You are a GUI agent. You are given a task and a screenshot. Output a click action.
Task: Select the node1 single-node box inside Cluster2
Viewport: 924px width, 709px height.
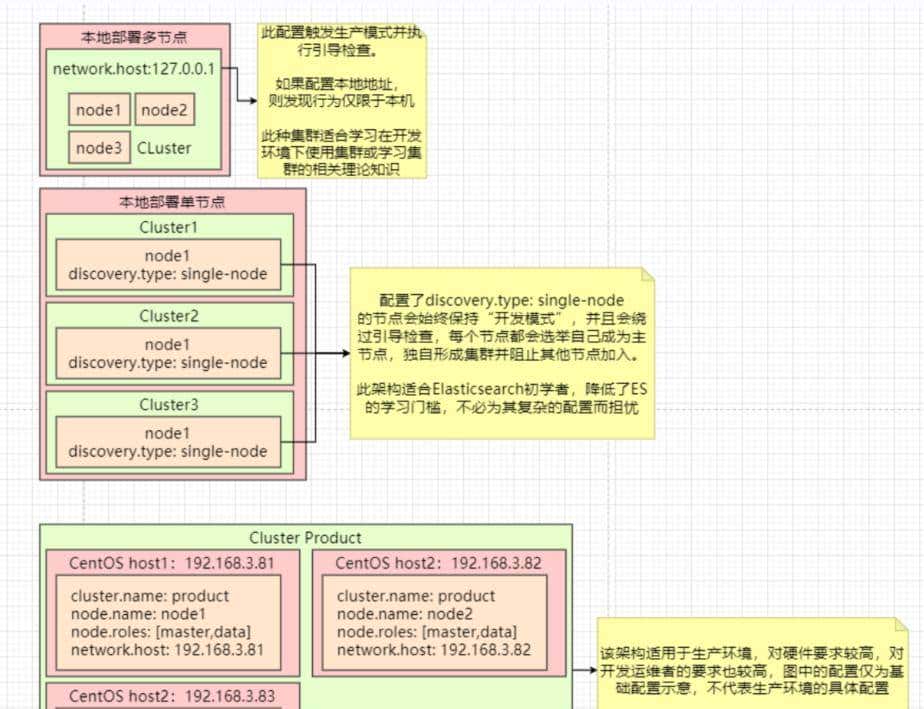170,355
